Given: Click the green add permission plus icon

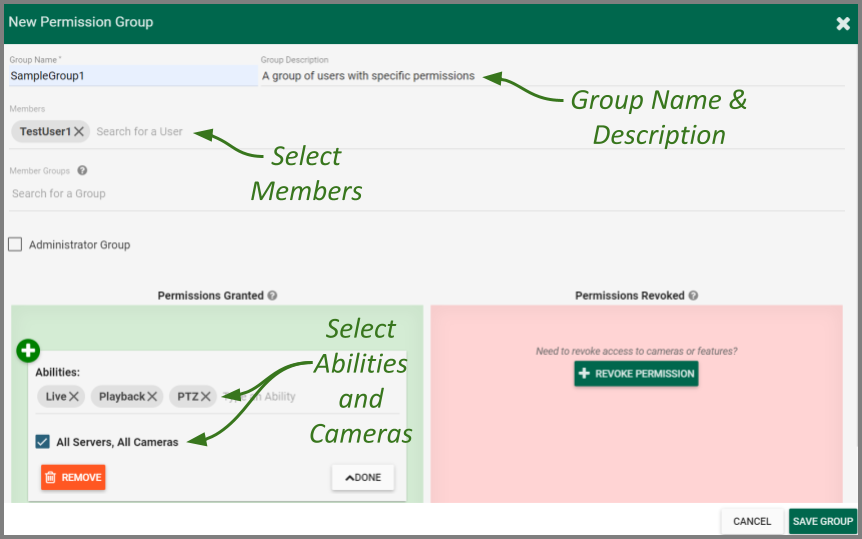Looking at the screenshot, I should click(x=28, y=351).
